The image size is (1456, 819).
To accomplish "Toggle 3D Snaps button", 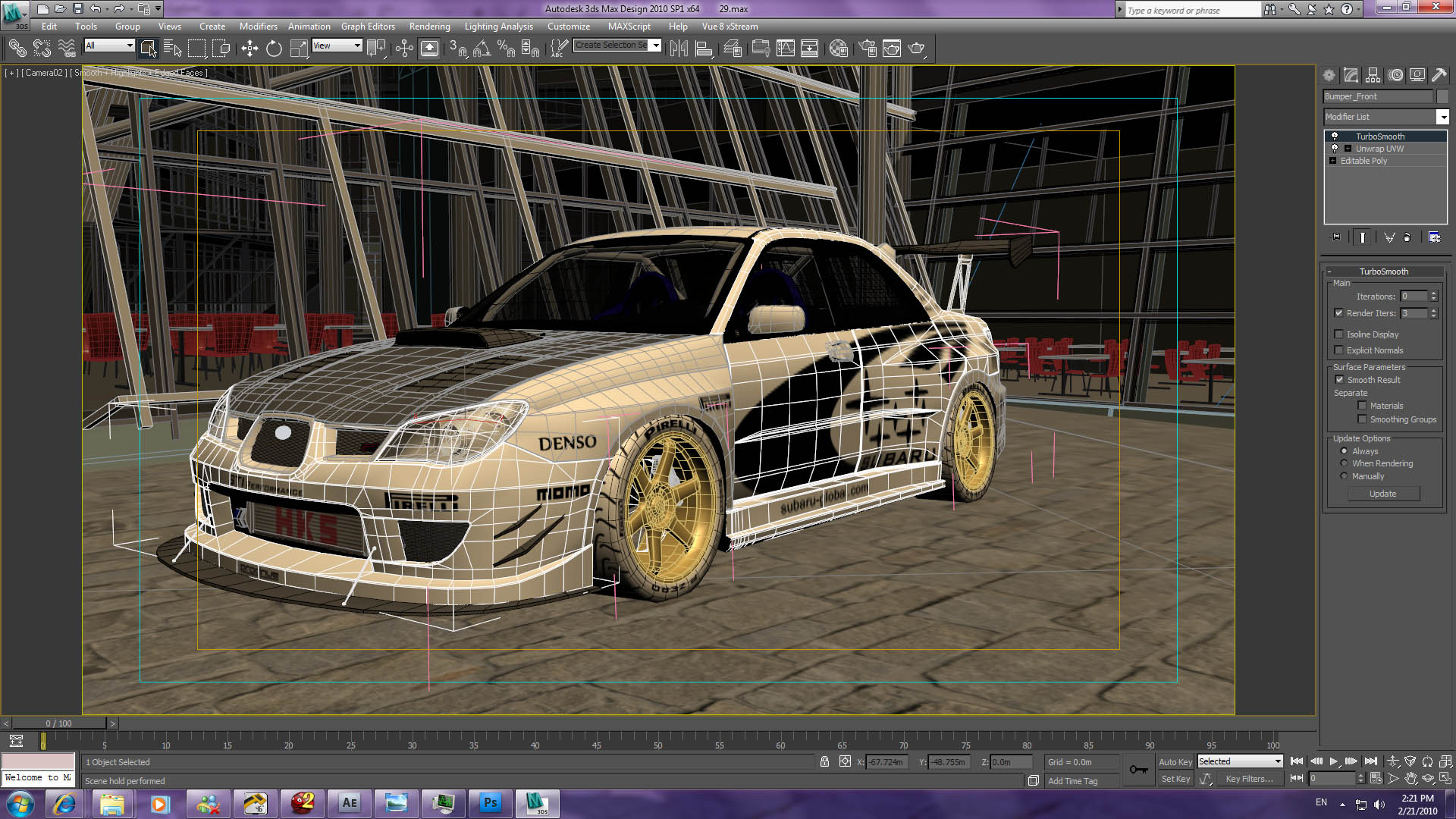I will pos(458,49).
